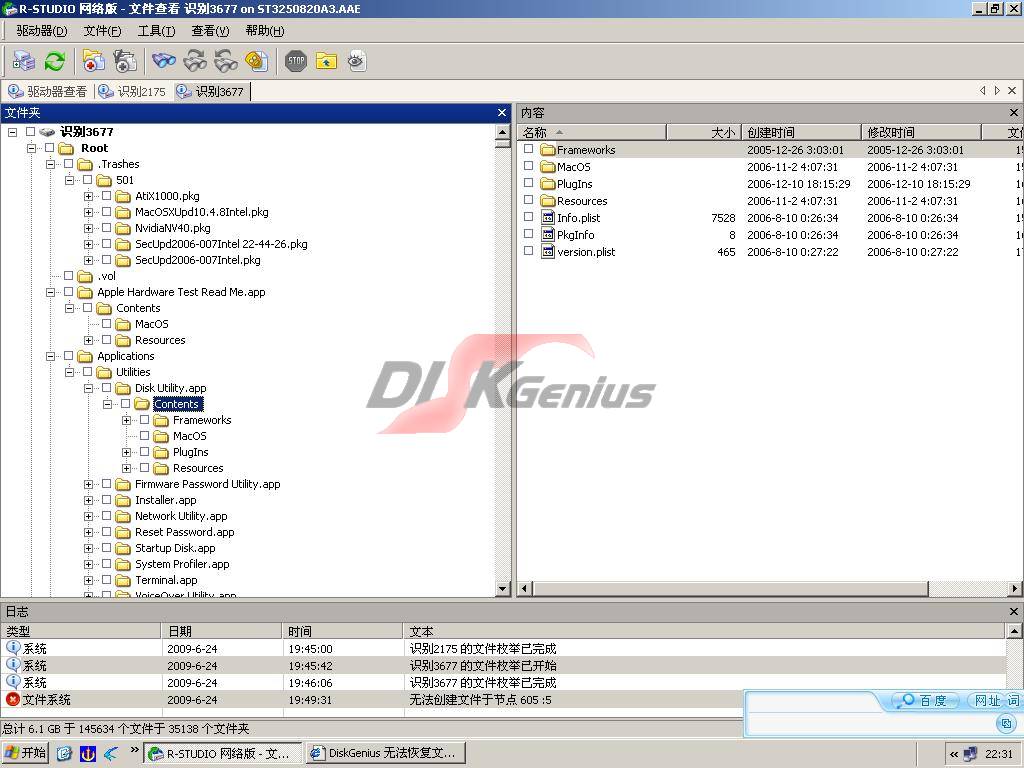Click the R-STUDIO taskbar button

coord(223,753)
